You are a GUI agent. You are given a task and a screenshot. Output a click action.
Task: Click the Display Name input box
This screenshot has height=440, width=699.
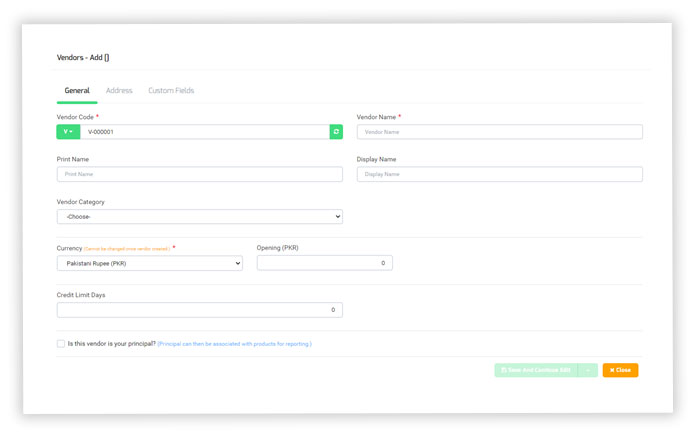point(499,174)
